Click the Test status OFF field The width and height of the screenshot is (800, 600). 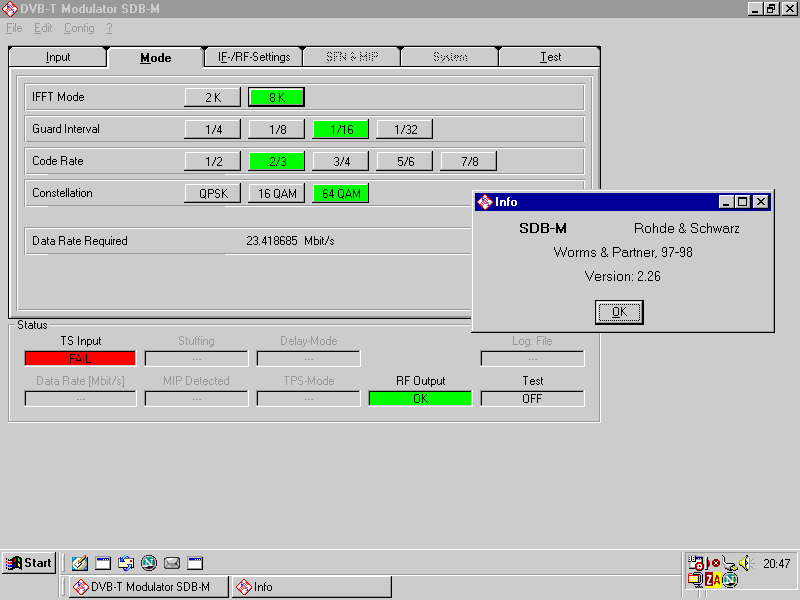(x=533, y=399)
